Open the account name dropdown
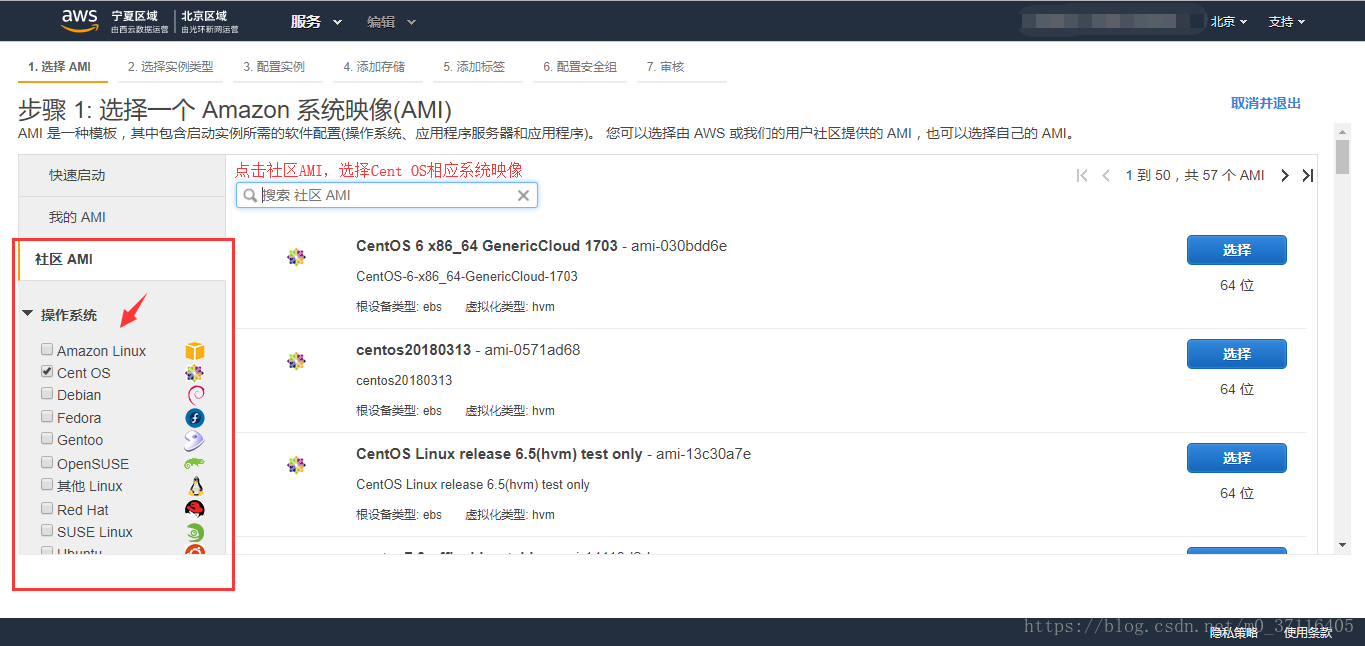This screenshot has height=646, width=1365. (x=1113, y=21)
